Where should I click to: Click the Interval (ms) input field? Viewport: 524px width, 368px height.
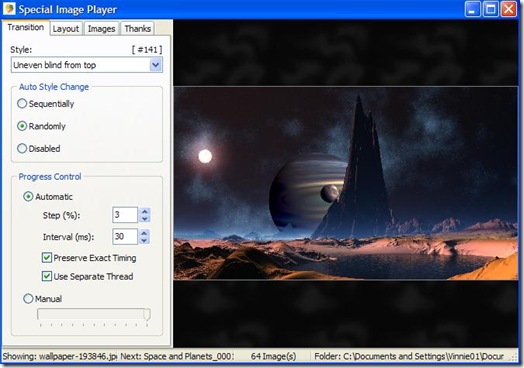[x=125, y=237]
